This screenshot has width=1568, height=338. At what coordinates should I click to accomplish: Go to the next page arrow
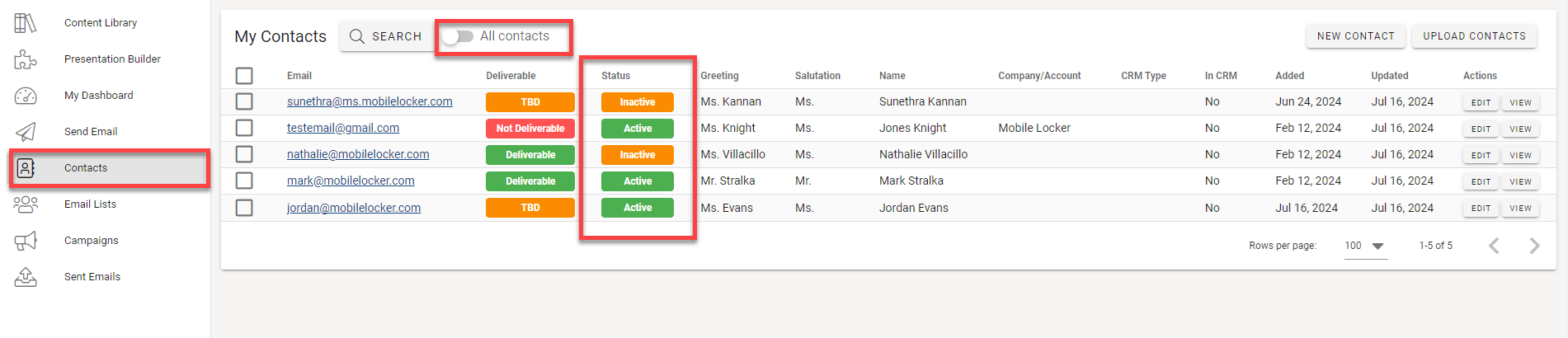pyautogui.click(x=1534, y=246)
